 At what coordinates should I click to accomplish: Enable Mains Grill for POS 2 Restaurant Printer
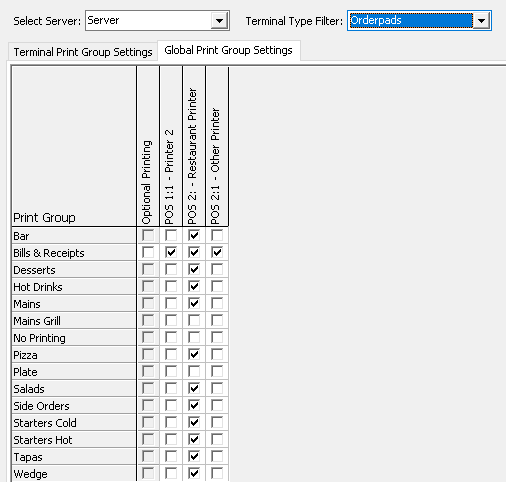194,320
